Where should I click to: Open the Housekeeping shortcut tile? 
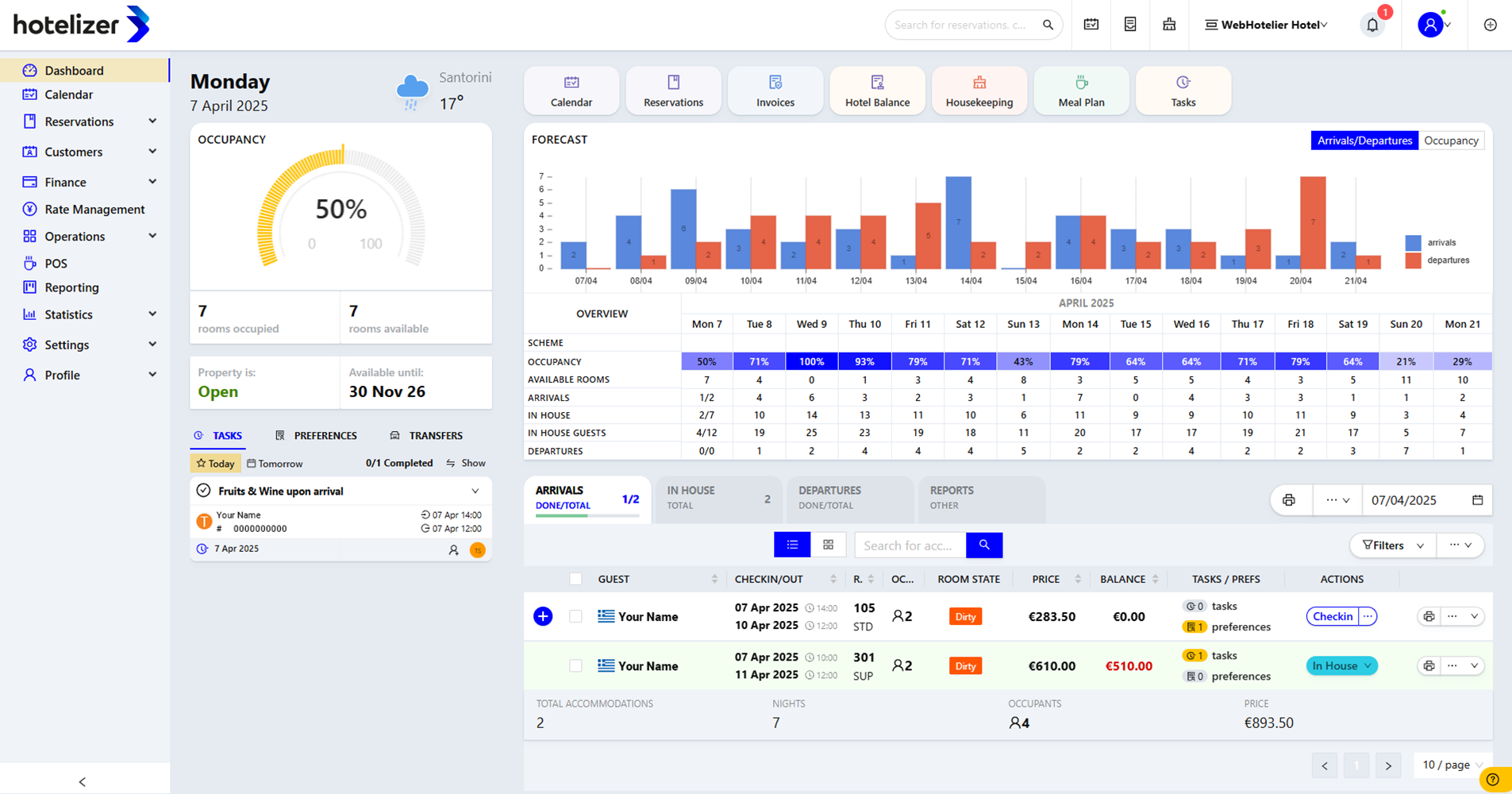[979, 91]
